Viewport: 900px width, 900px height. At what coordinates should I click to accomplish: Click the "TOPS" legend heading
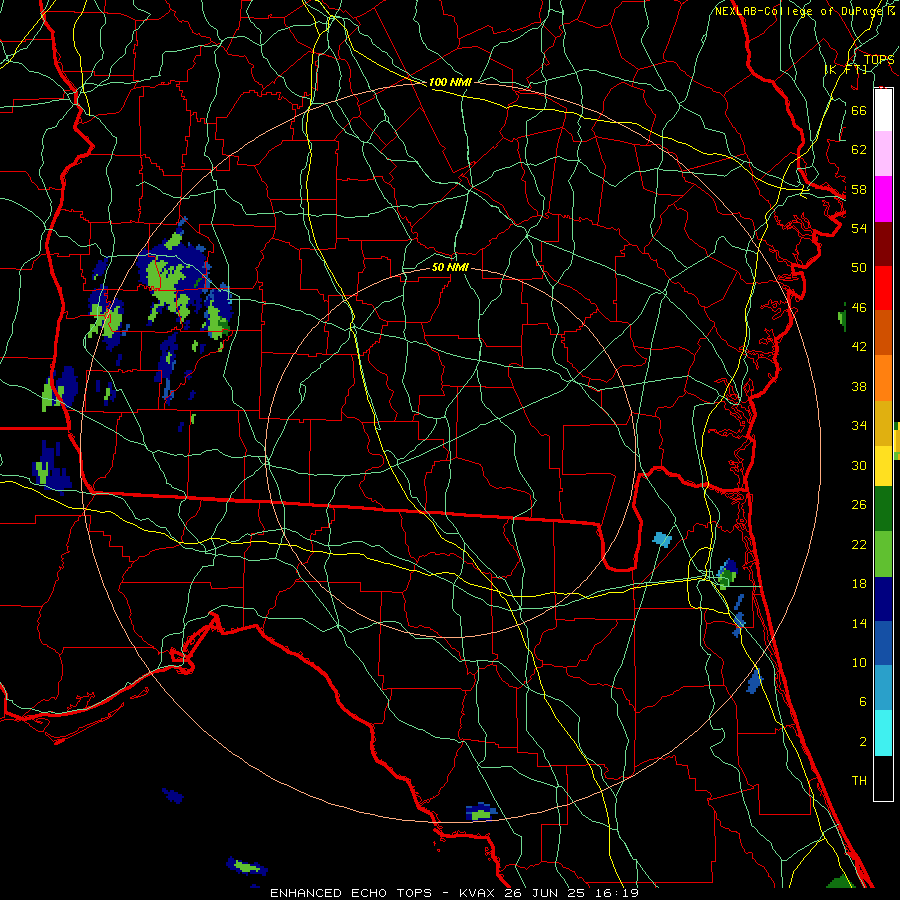[x=879, y=59]
